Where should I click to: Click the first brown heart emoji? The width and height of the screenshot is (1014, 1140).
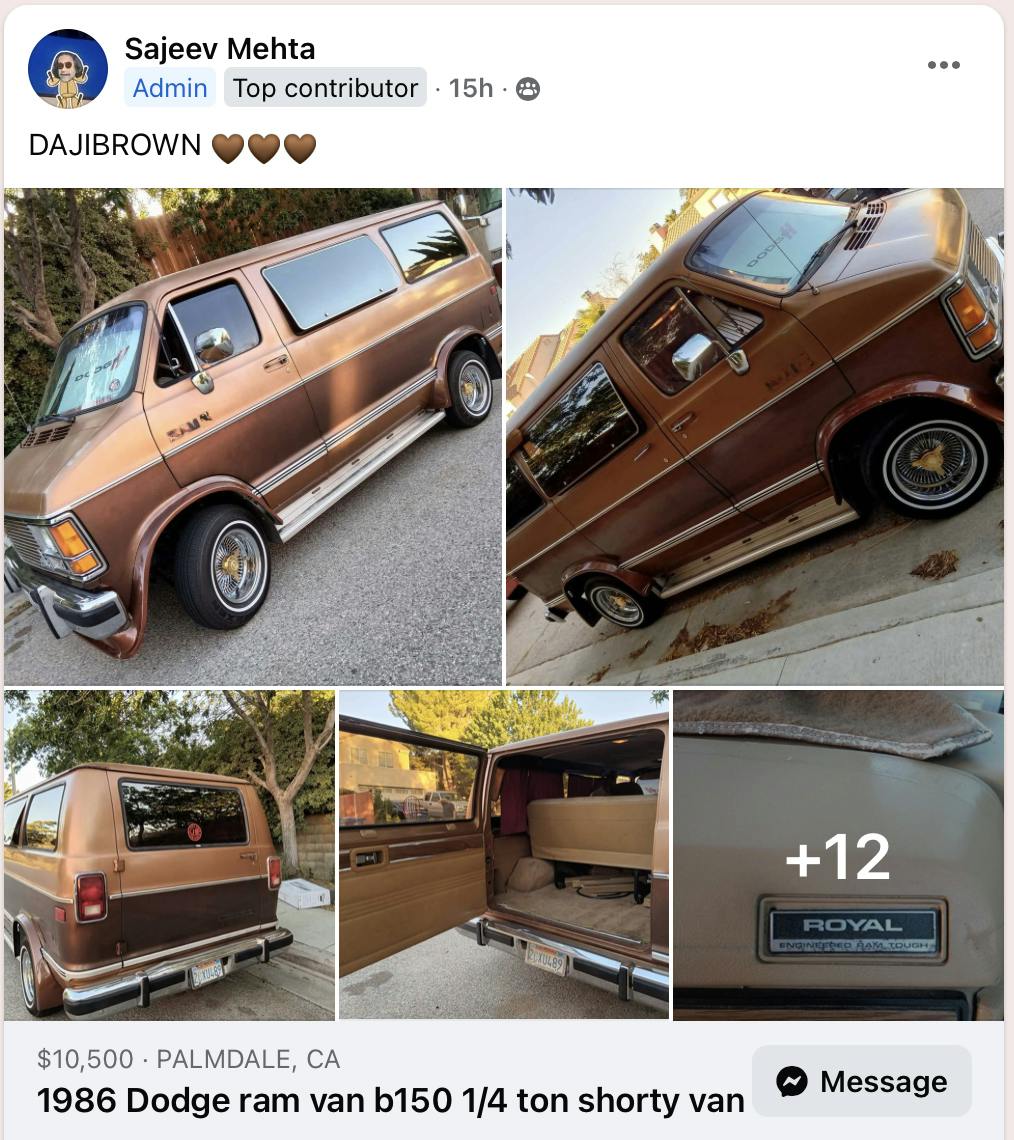[x=228, y=148]
